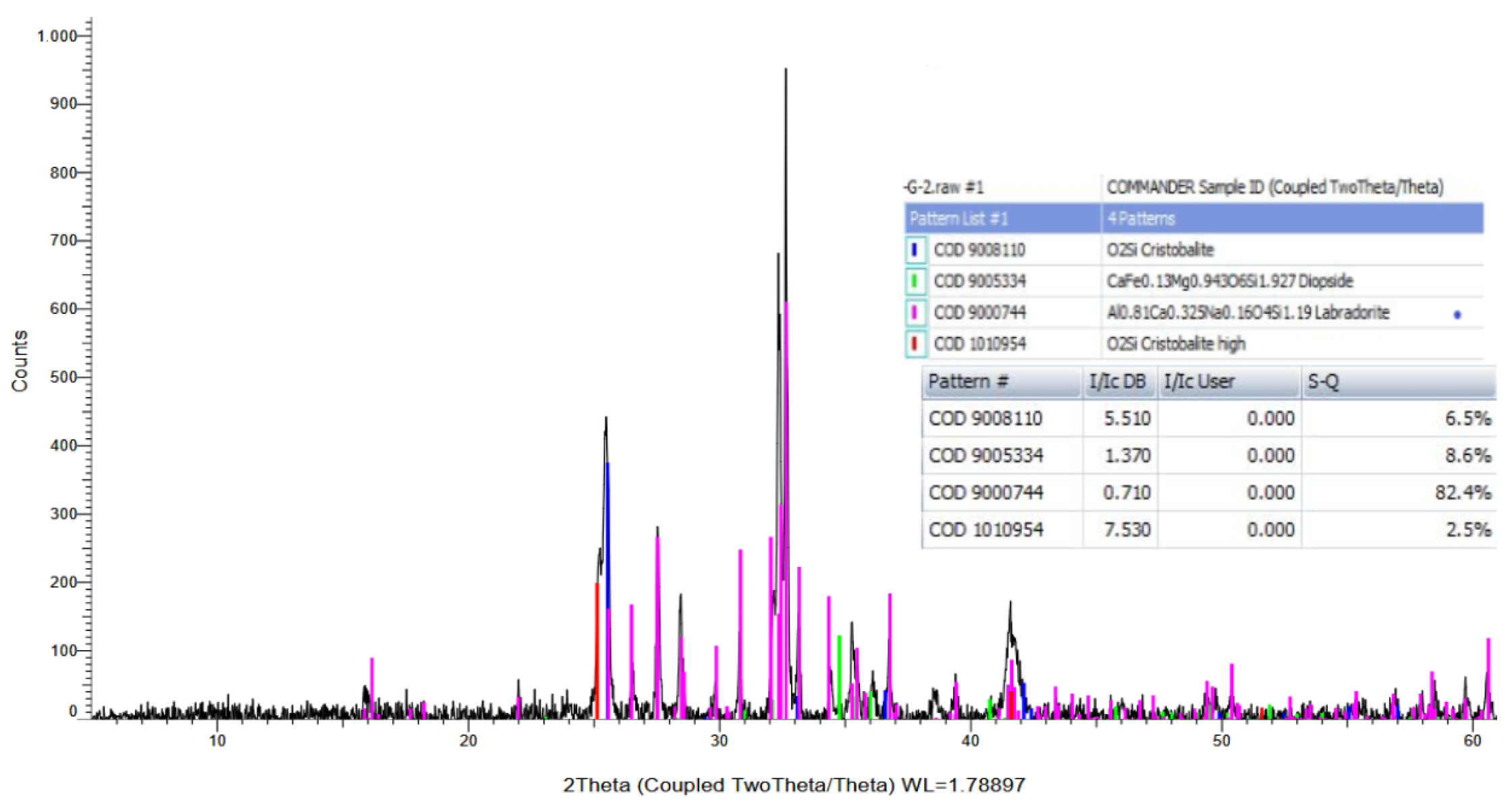The image size is (1512, 810).
Task: Click the COD 1010954 row in S-Q table
Action: 986,530
